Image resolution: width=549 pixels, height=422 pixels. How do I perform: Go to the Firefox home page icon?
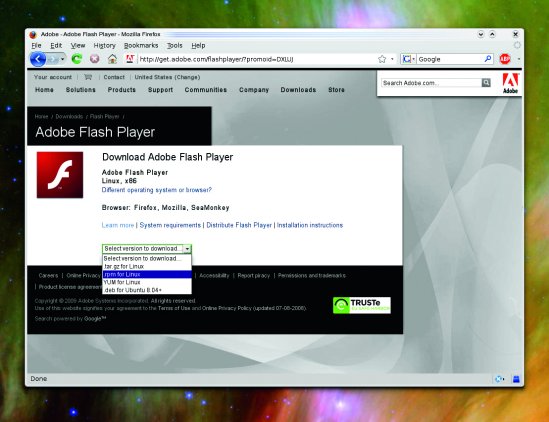pyautogui.click(x=112, y=59)
